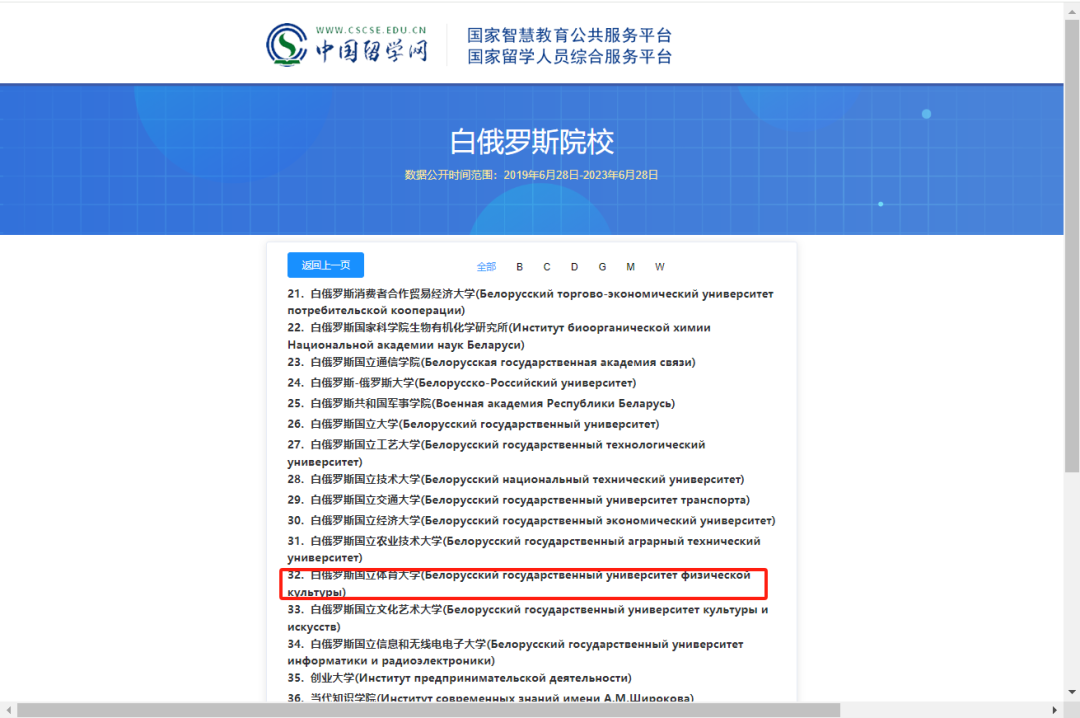Viewport: 1080px width, 718px height.
Task: Filter the school list by letter W
Action: [660, 267]
